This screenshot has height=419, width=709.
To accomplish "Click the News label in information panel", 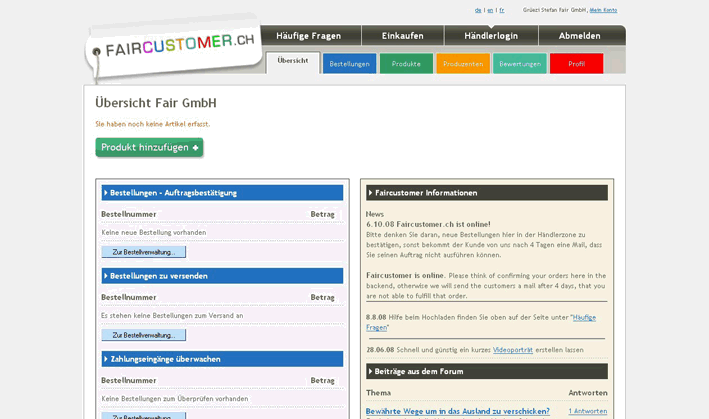I will click(x=375, y=214).
